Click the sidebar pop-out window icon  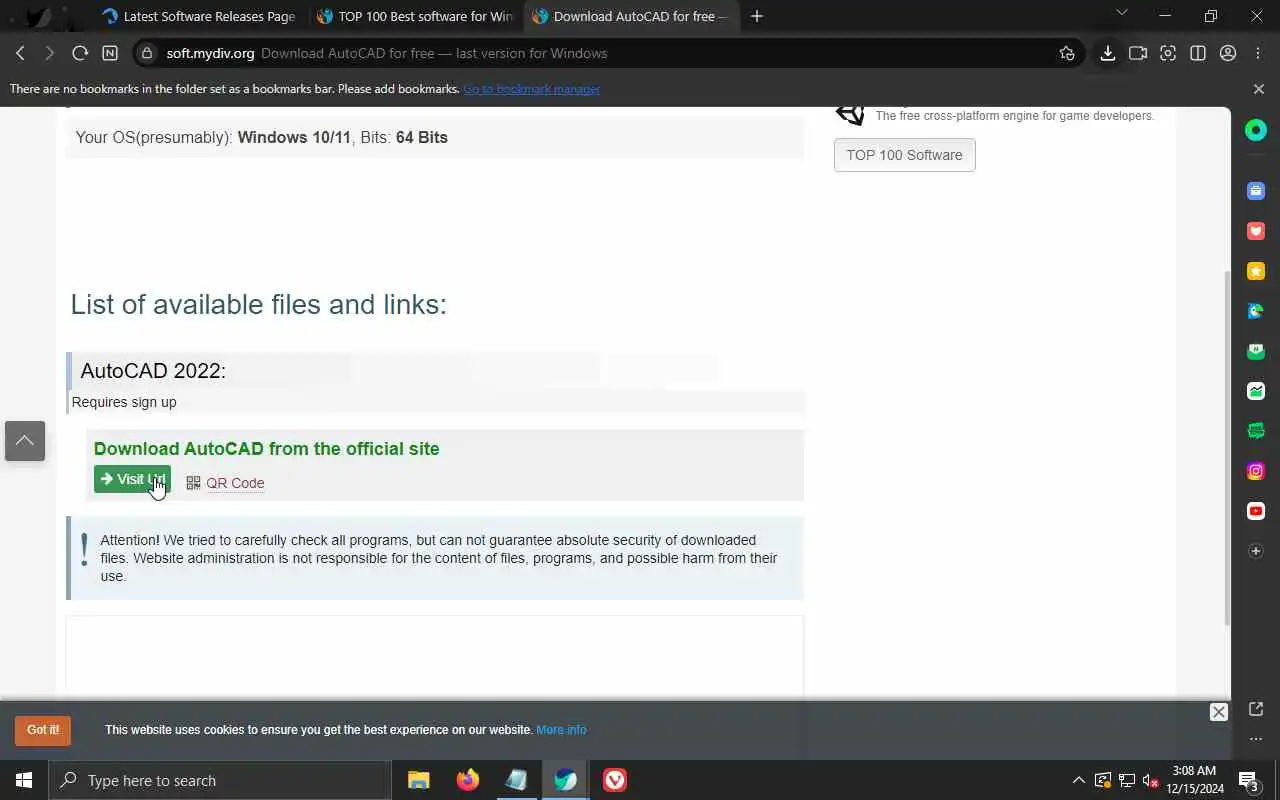coord(1256,709)
